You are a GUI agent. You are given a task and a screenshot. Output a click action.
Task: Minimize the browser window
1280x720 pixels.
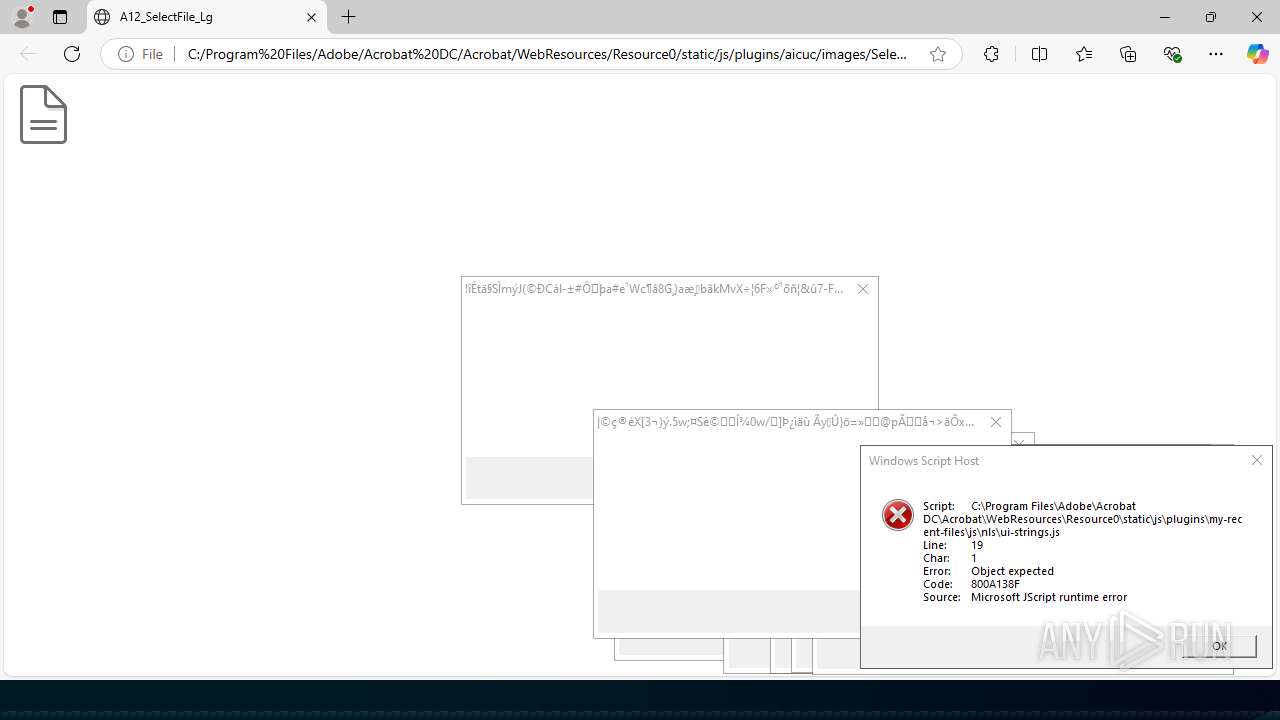[1165, 17]
